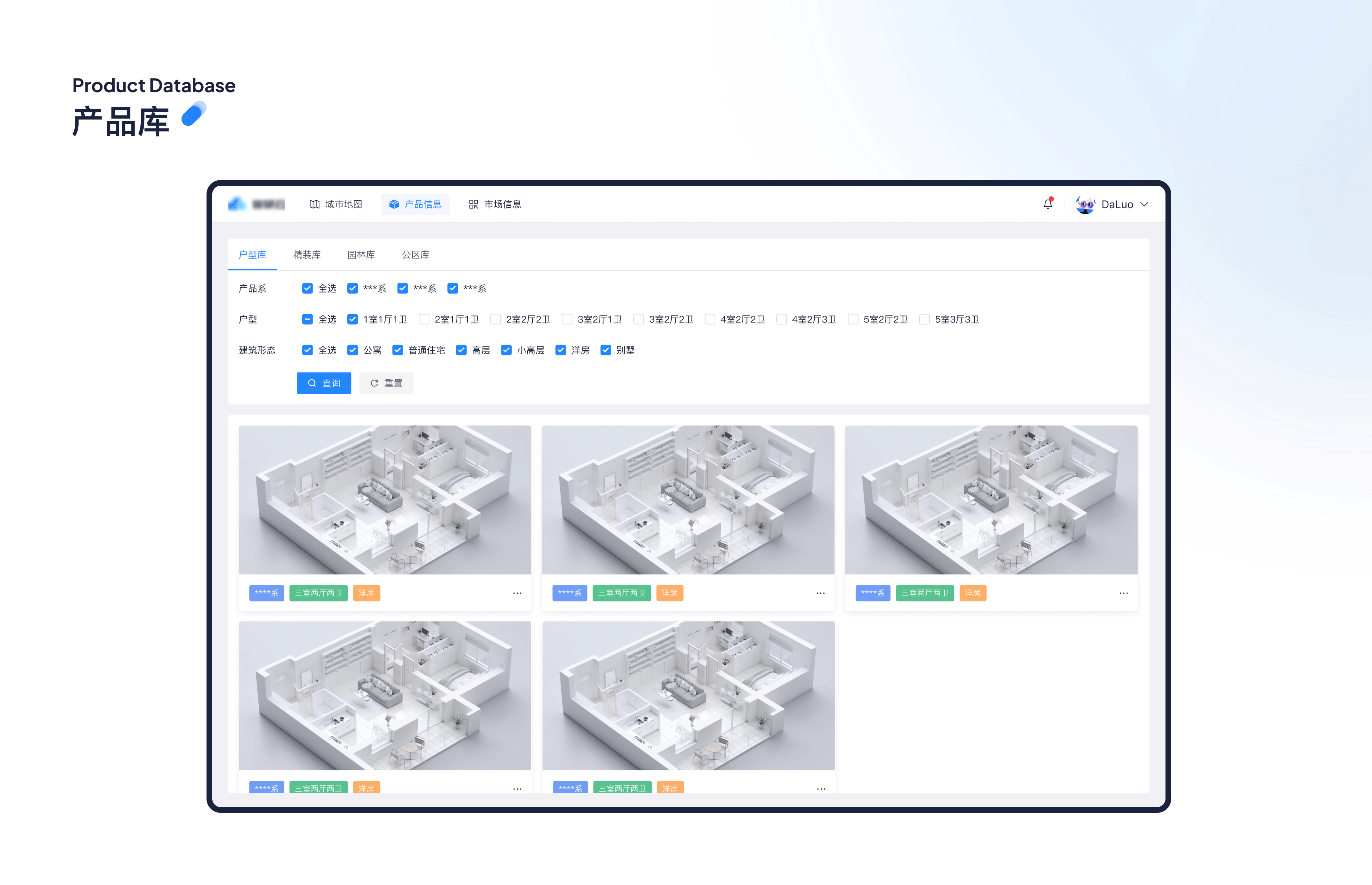Uncheck the 小高层 checkbox

click(x=506, y=351)
